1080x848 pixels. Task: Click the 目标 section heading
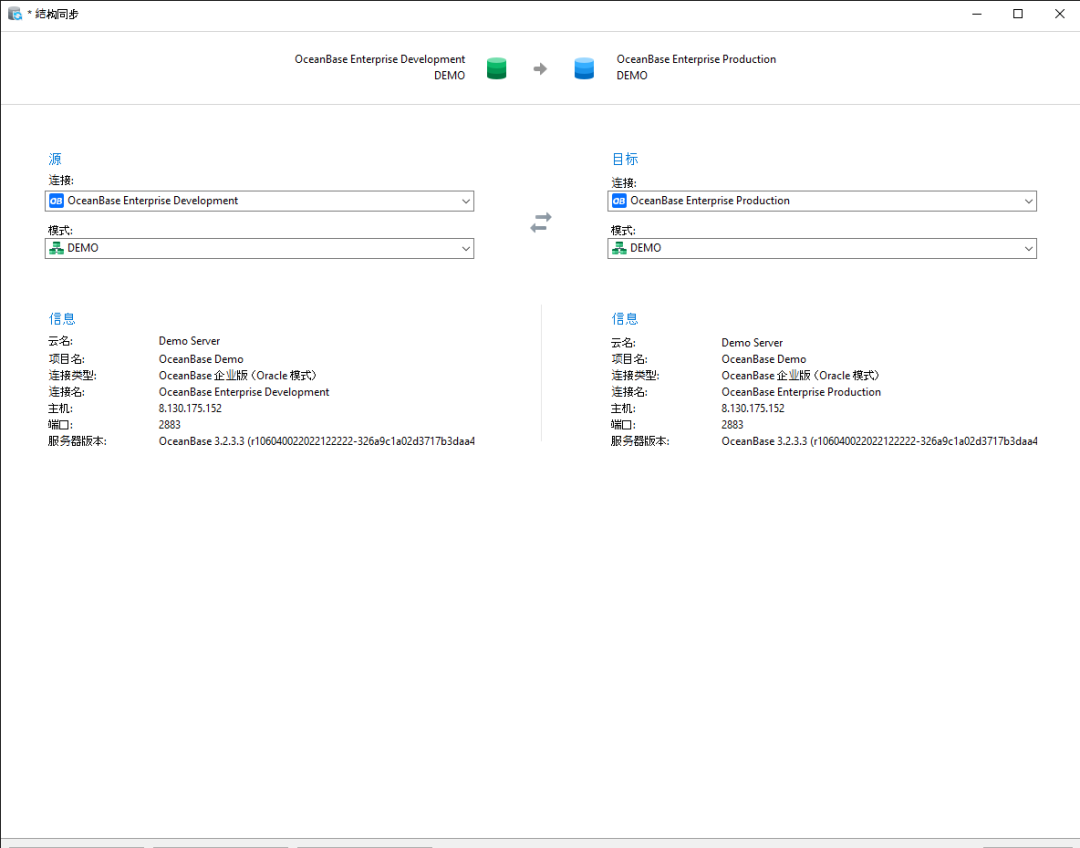click(625, 158)
